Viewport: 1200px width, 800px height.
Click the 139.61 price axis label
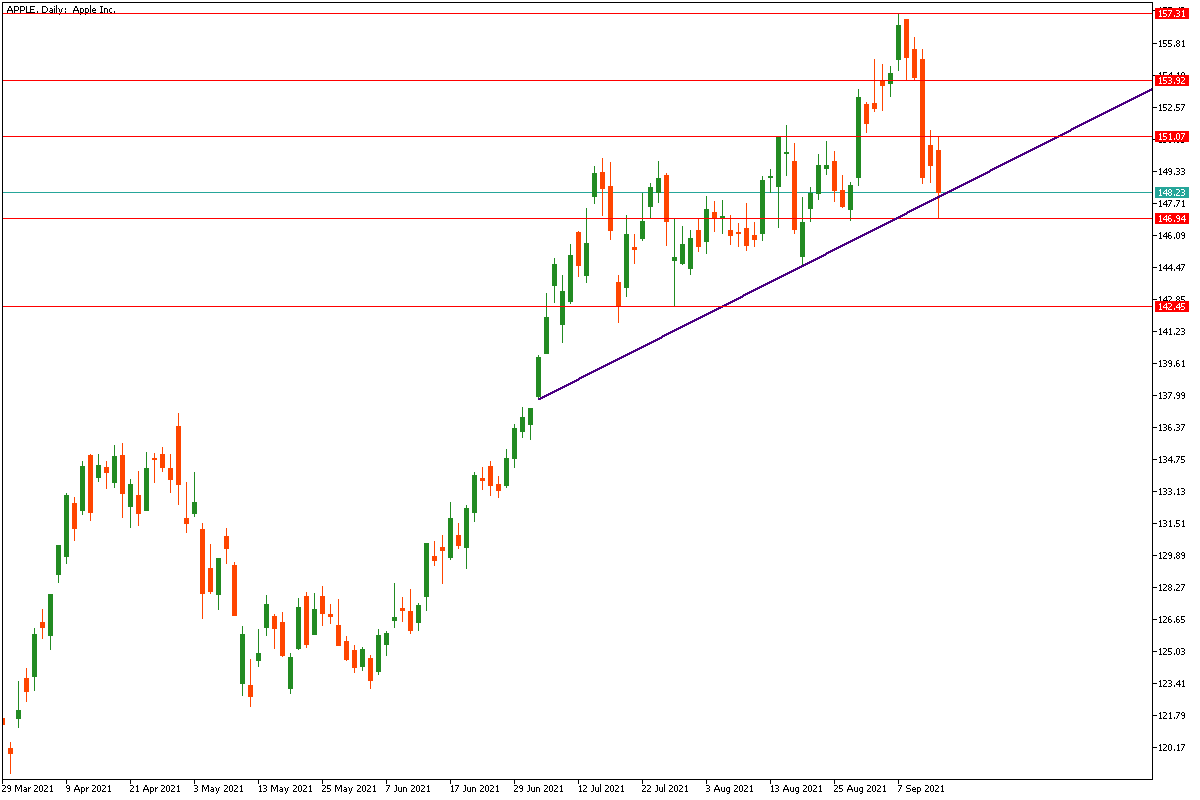1171,364
